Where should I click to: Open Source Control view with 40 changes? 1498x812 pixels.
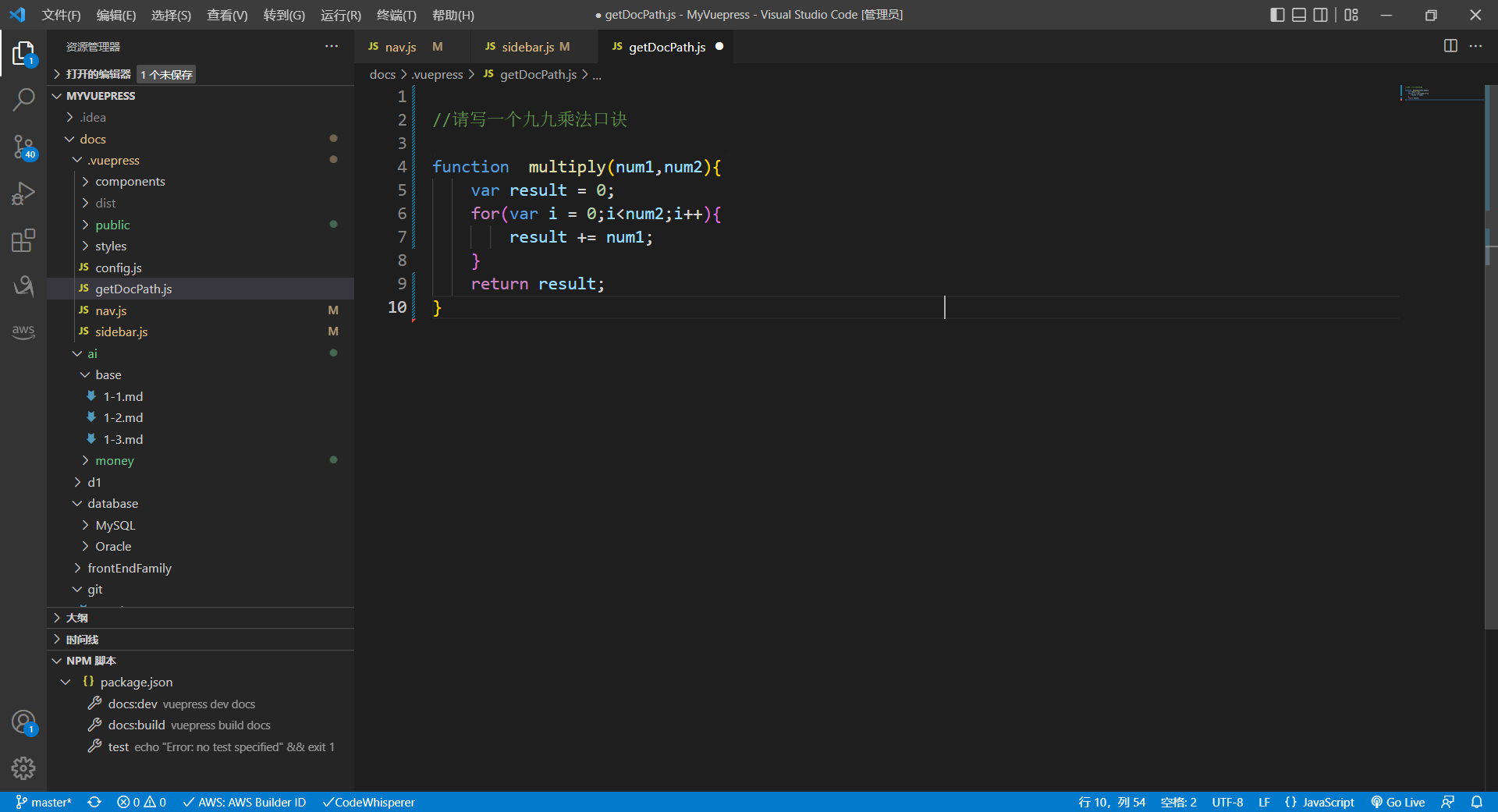click(x=23, y=147)
